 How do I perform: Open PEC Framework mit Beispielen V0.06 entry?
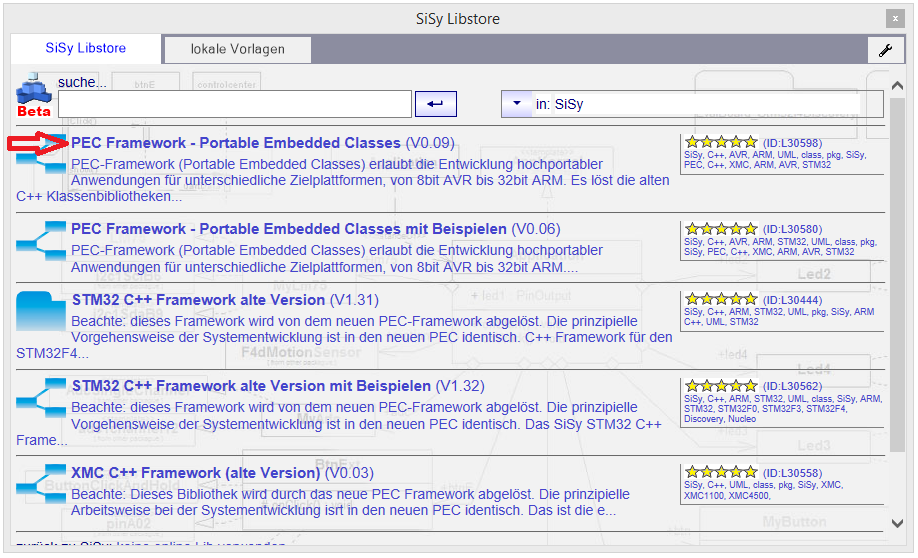pyautogui.click(x=290, y=229)
